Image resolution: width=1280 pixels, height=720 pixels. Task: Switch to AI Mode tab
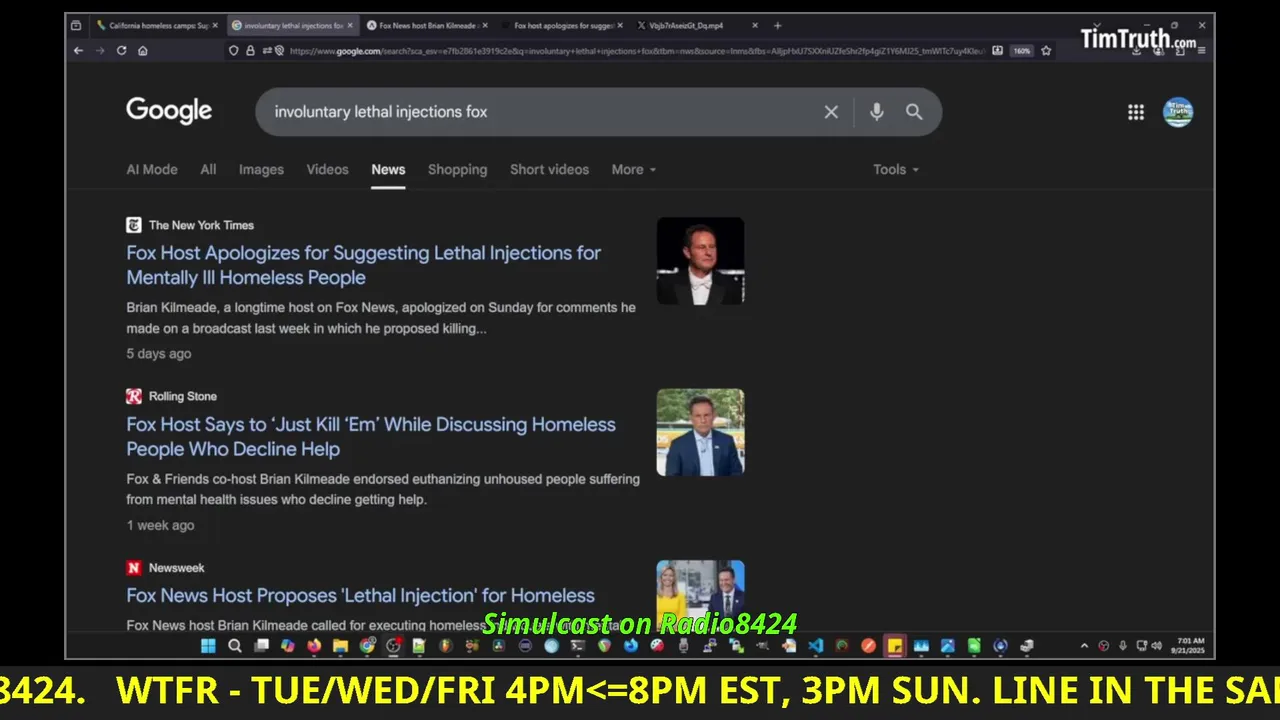[x=152, y=169]
